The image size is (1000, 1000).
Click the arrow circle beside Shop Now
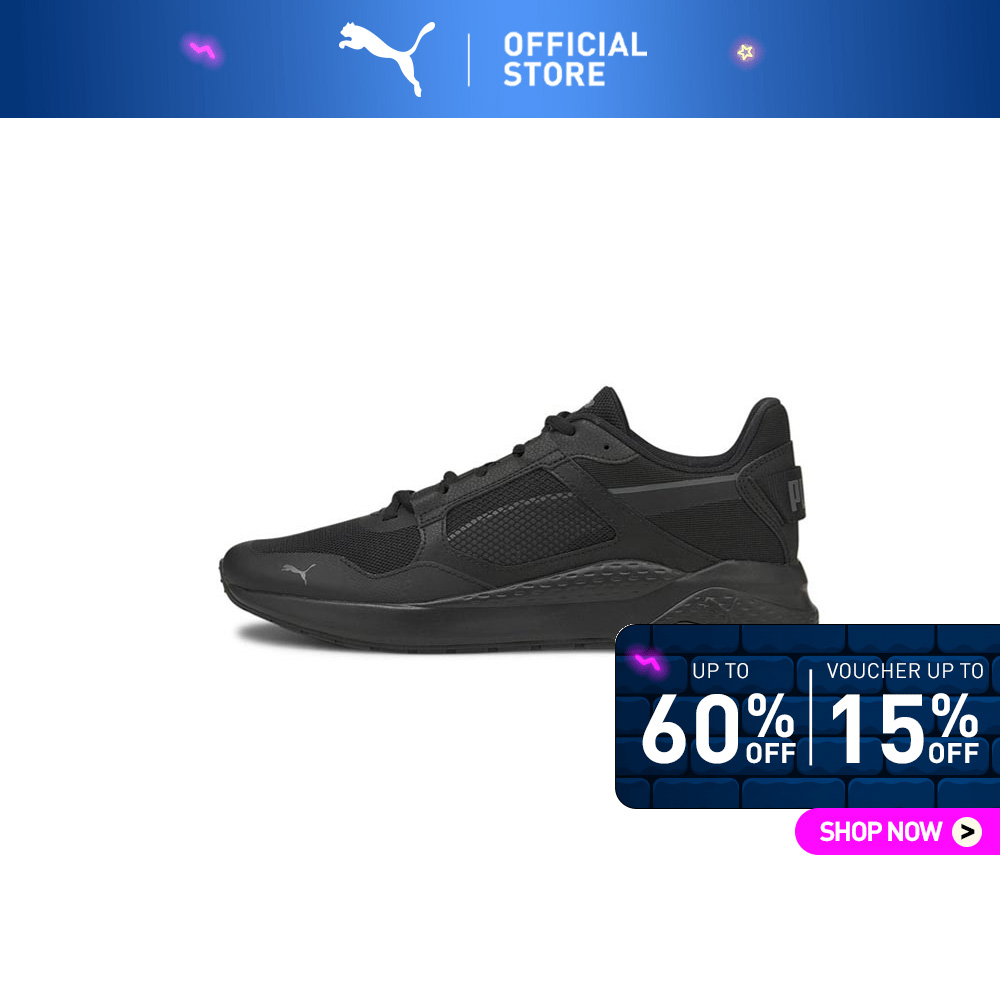[967, 832]
